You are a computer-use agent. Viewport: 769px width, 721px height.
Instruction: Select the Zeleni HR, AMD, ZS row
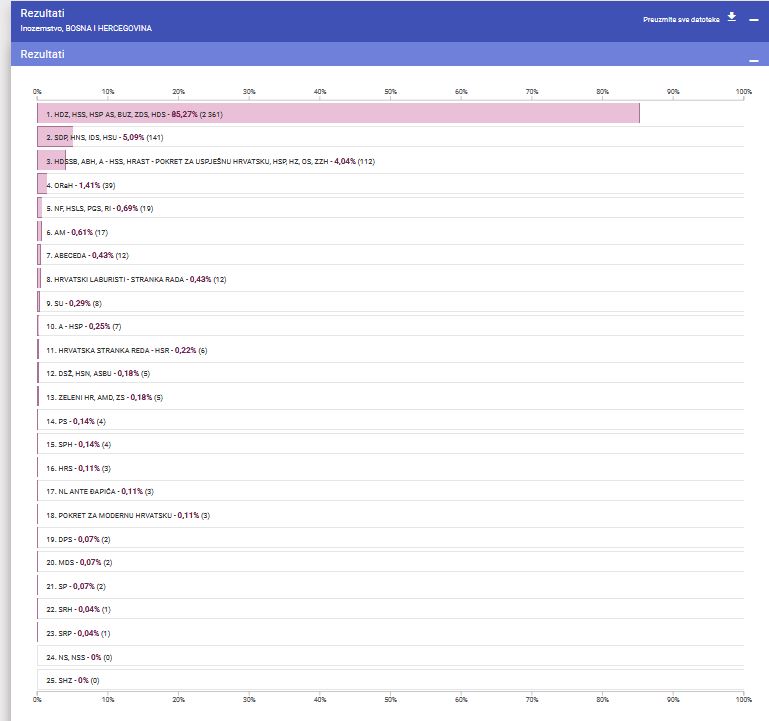pos(103,397)
